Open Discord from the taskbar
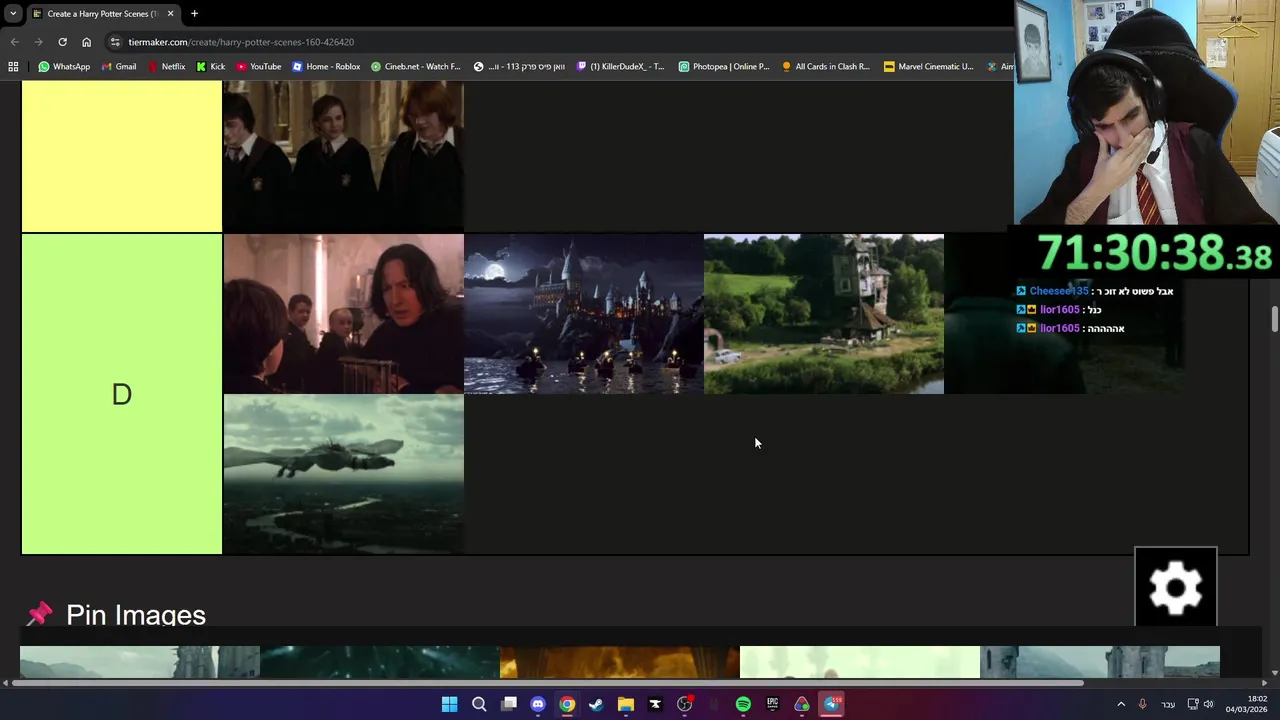 (538, 704)
